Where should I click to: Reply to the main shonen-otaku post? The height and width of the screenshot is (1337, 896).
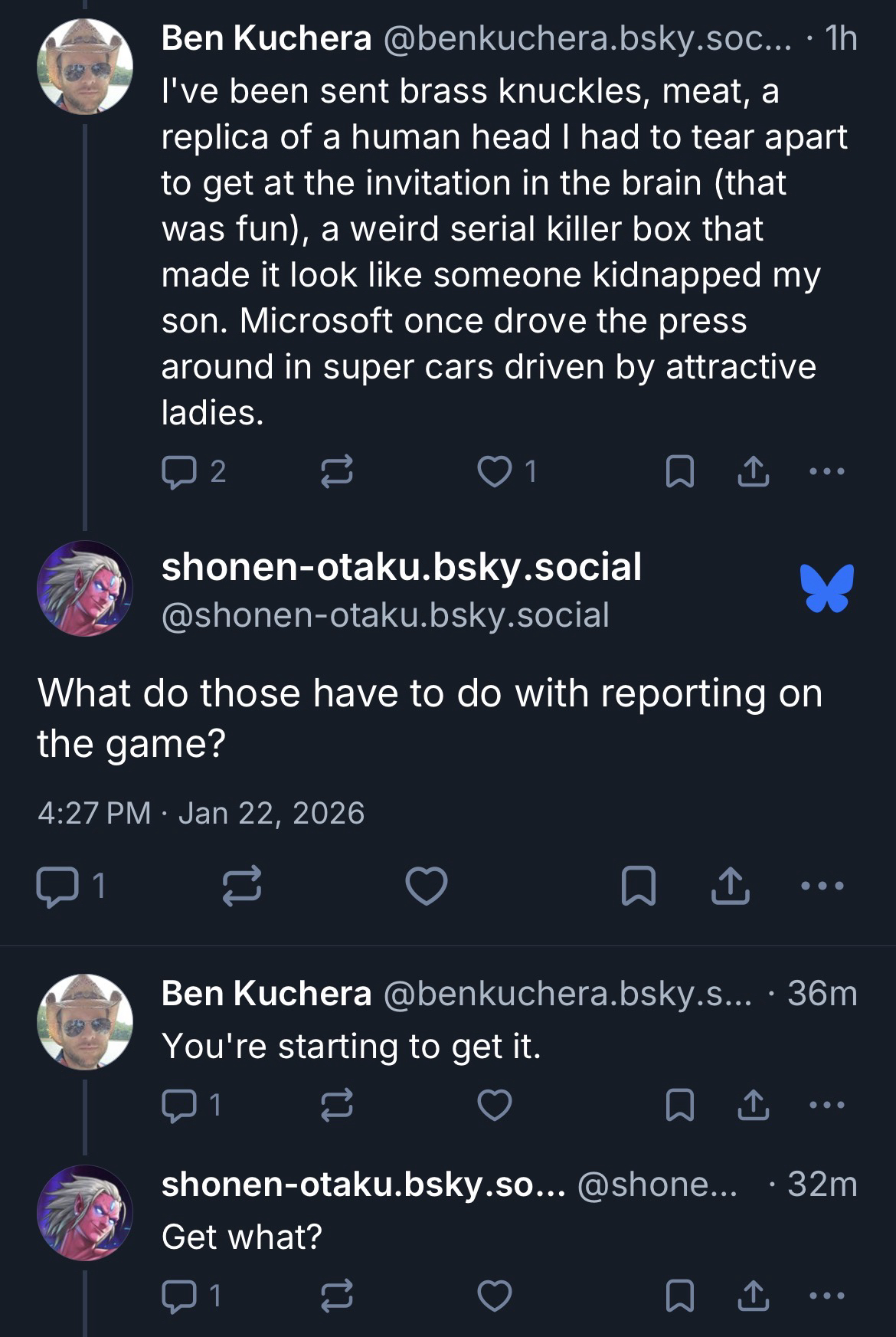click(57, 886)
